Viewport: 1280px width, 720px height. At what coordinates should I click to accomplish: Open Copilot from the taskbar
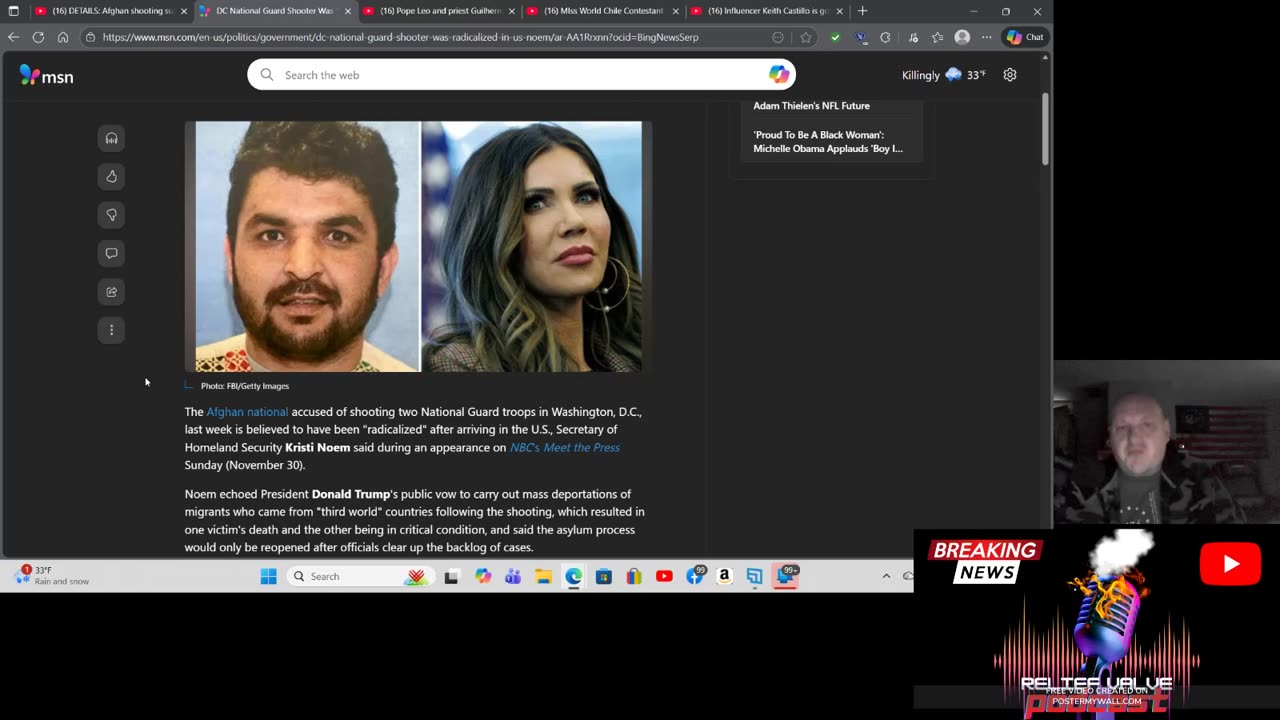click(483, 576)
